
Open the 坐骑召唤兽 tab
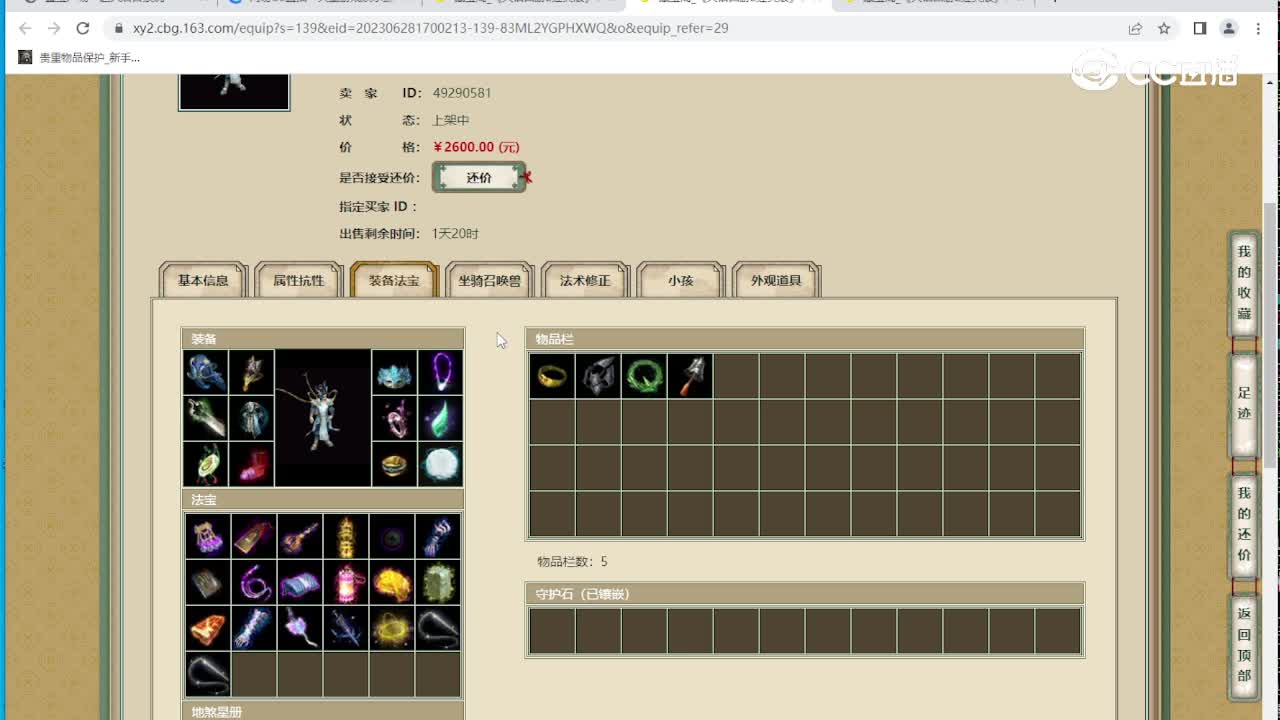490,280
